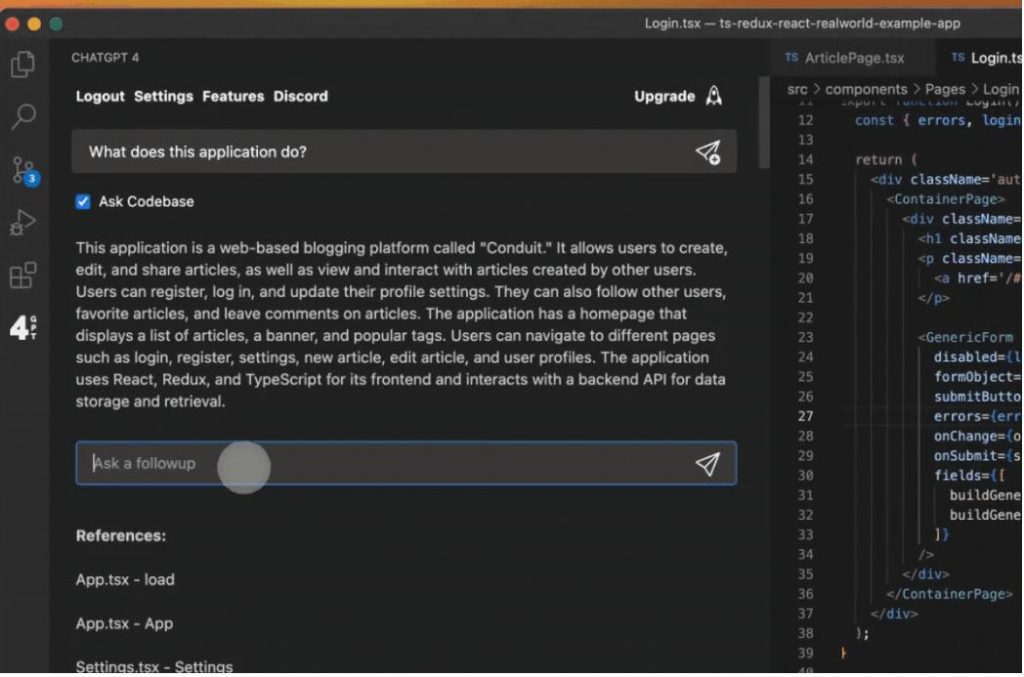
Task: Open the Explorer files icon in activity bar
Action: pos(23,64)
